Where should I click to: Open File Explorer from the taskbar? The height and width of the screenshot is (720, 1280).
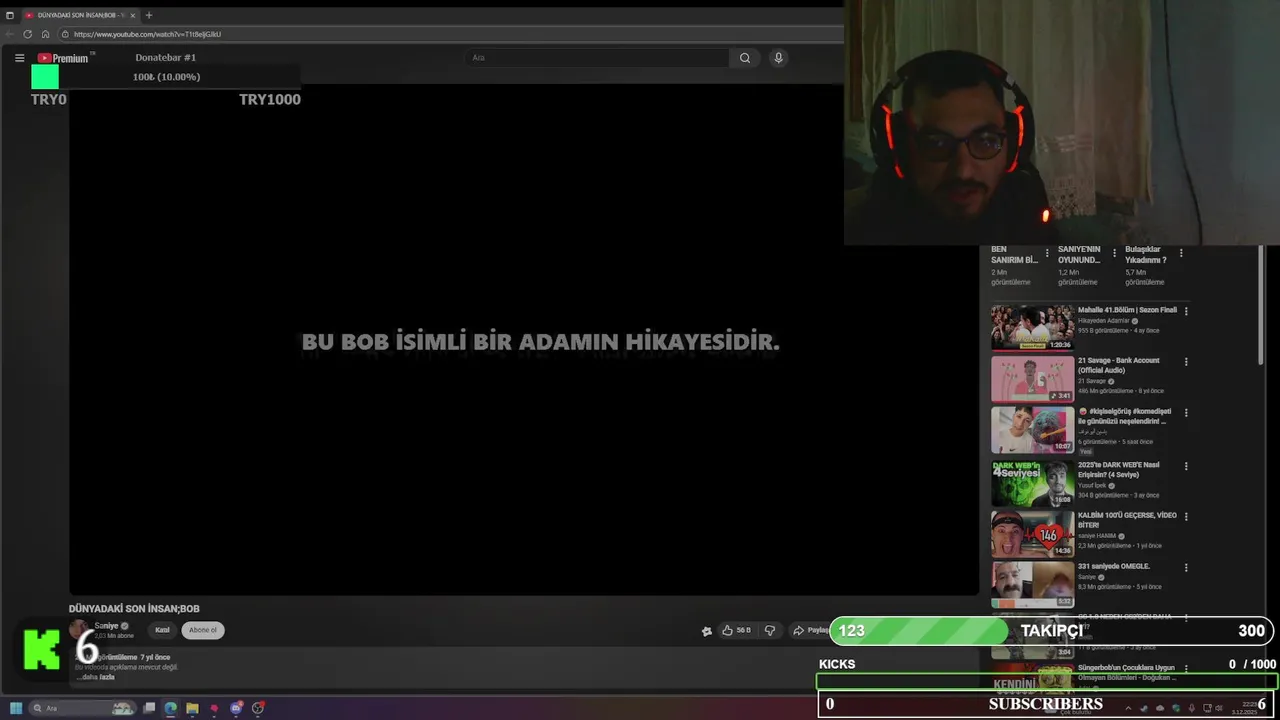click(192, 708)
